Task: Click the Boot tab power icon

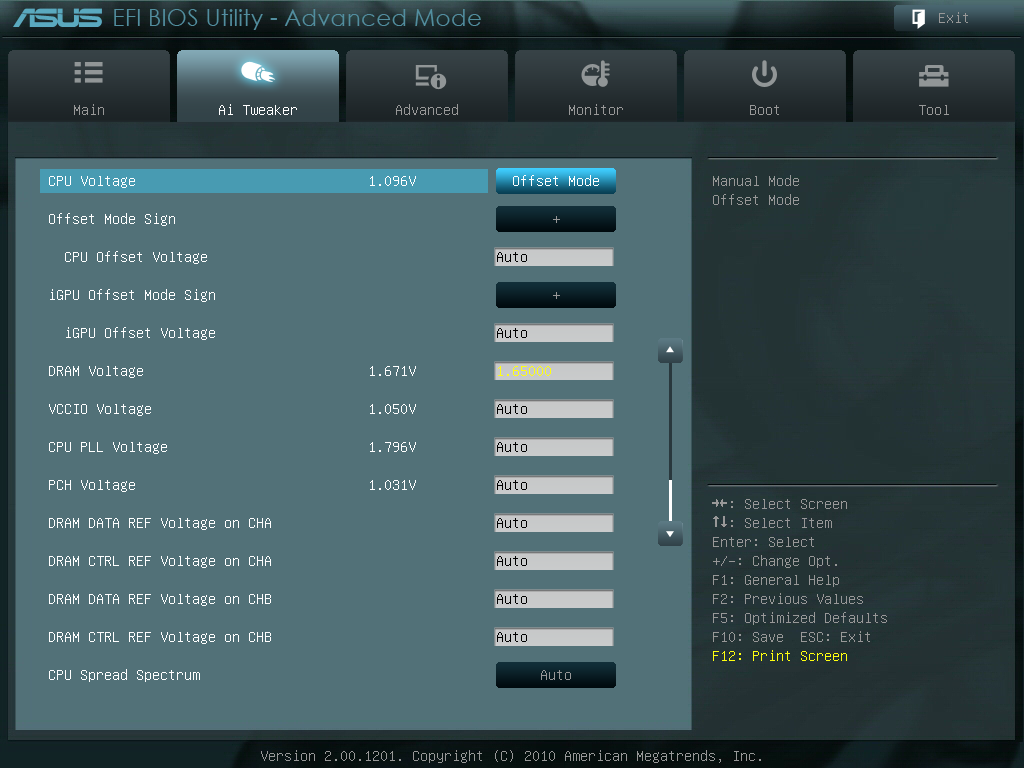Action: (764, 74)
